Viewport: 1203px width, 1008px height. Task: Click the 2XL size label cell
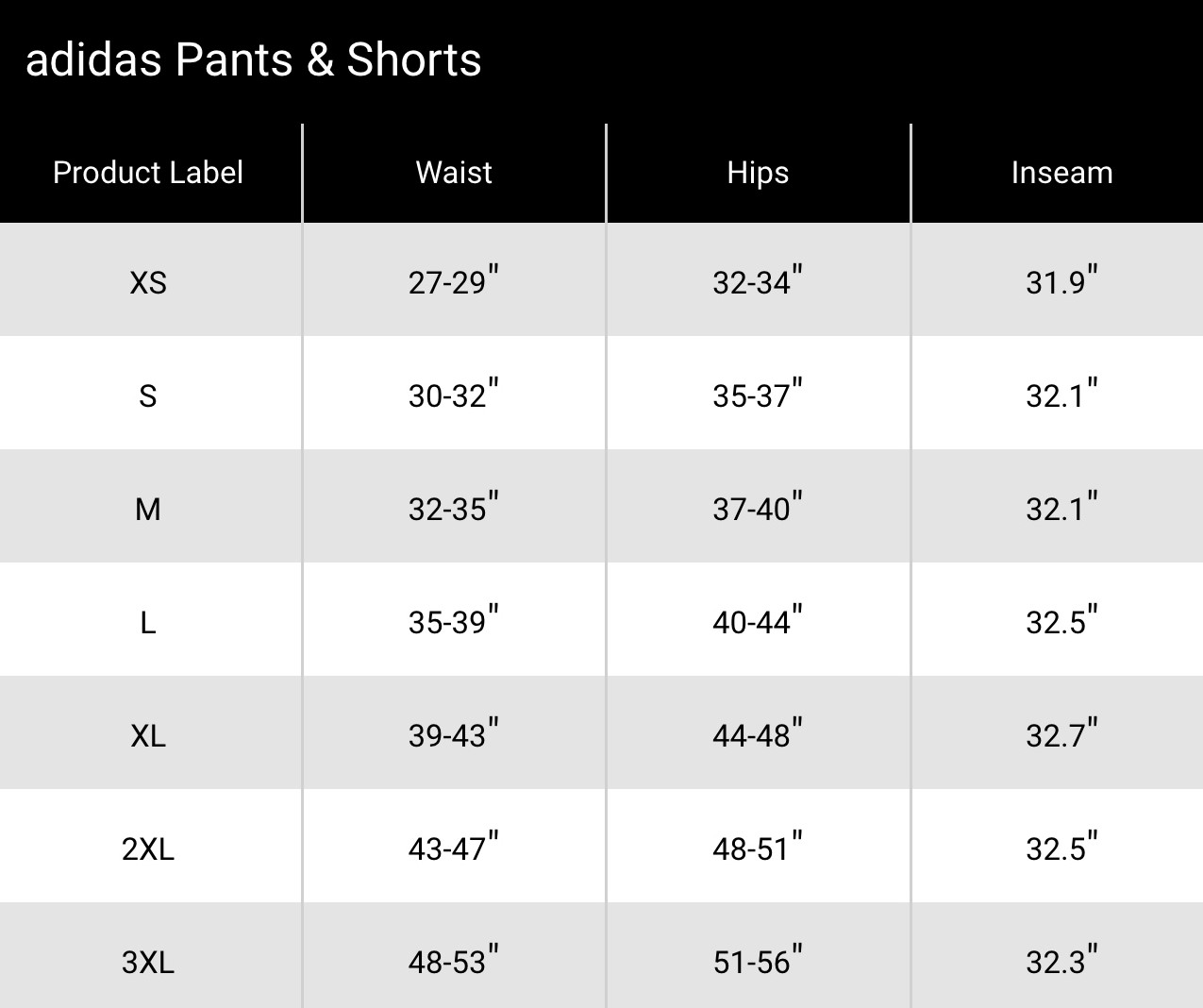point(148,848)
